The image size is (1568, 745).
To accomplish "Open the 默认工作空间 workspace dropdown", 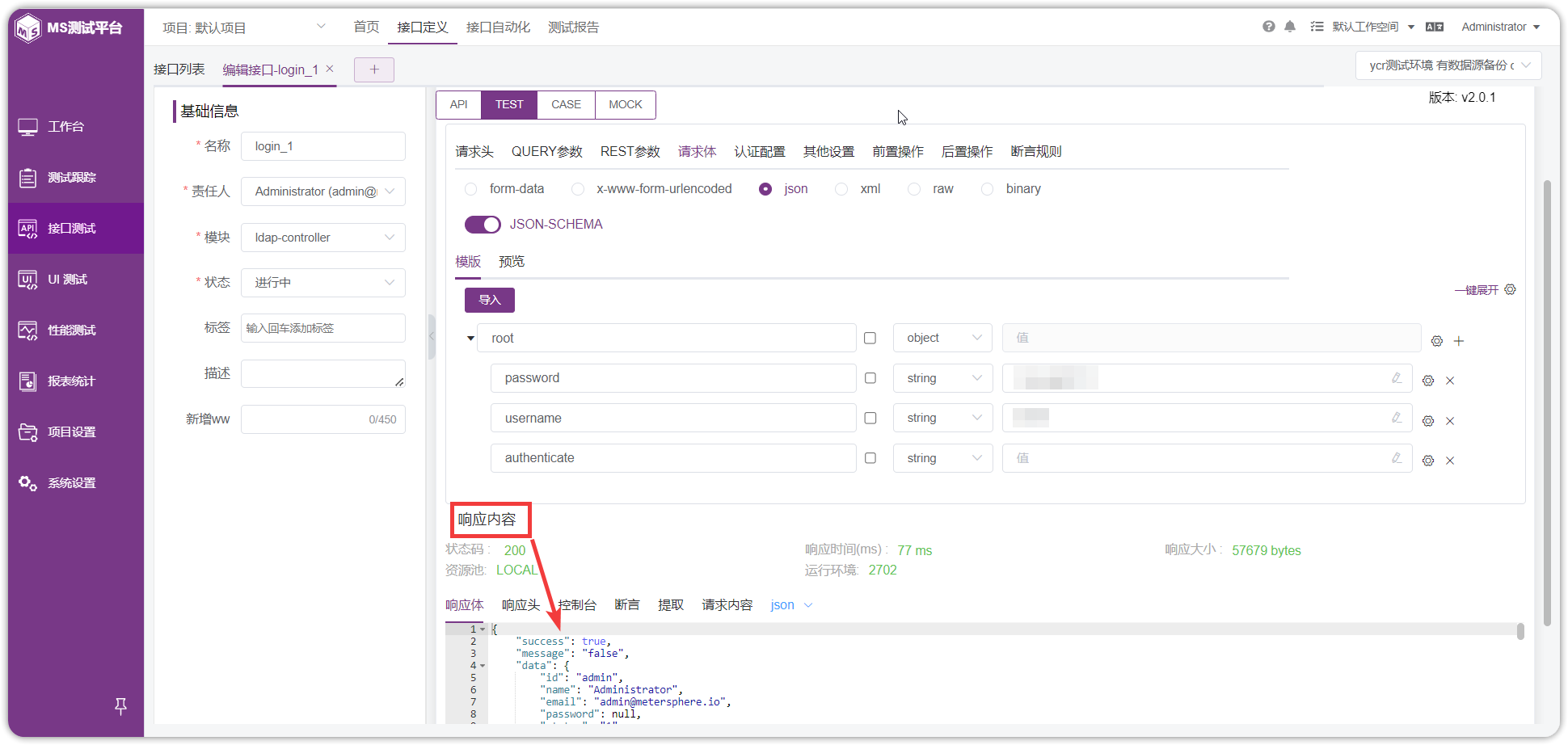I will click(1374, 27).
